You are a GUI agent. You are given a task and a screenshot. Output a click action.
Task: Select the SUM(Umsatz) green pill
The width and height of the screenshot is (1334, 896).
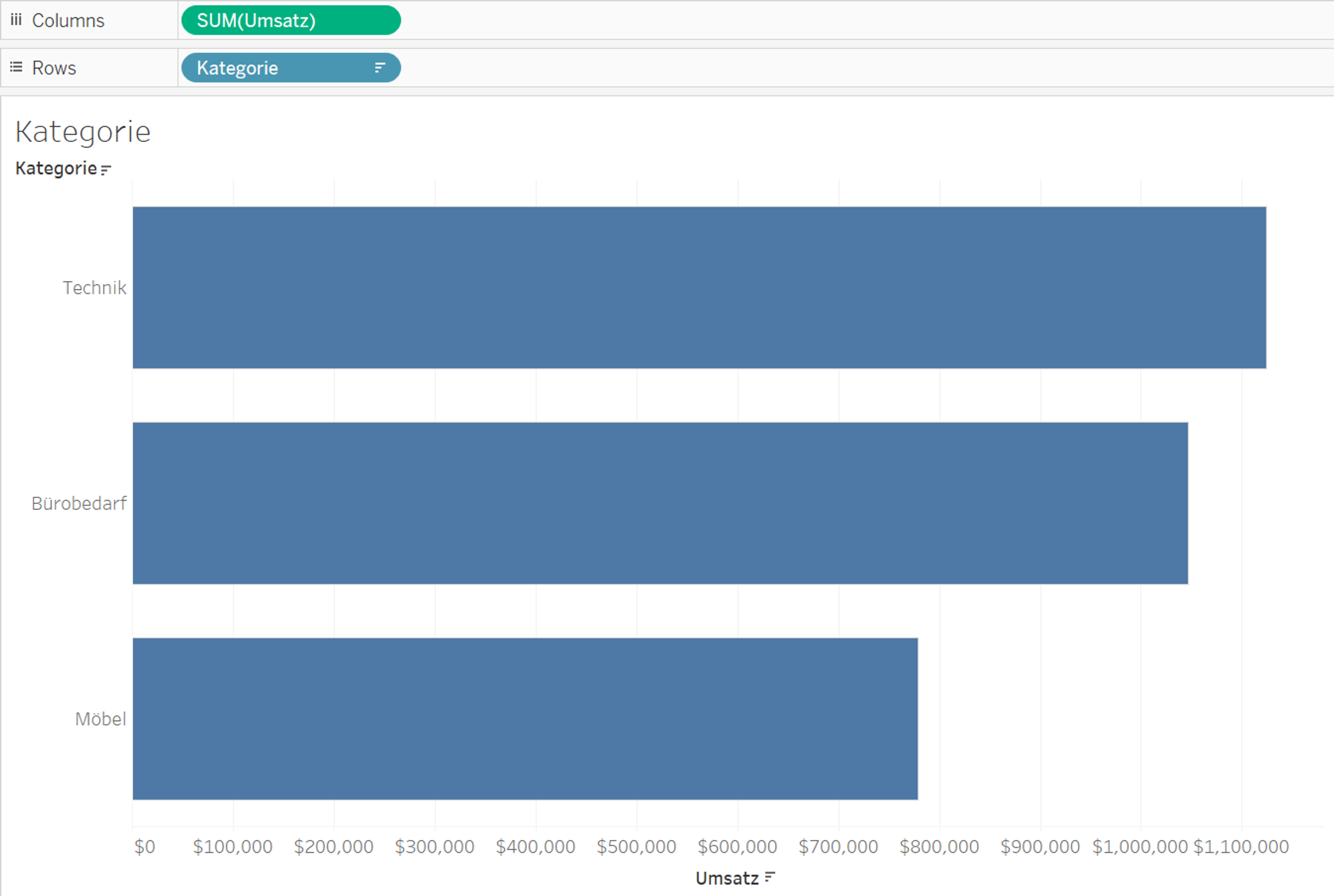click(x=290, y=21)
